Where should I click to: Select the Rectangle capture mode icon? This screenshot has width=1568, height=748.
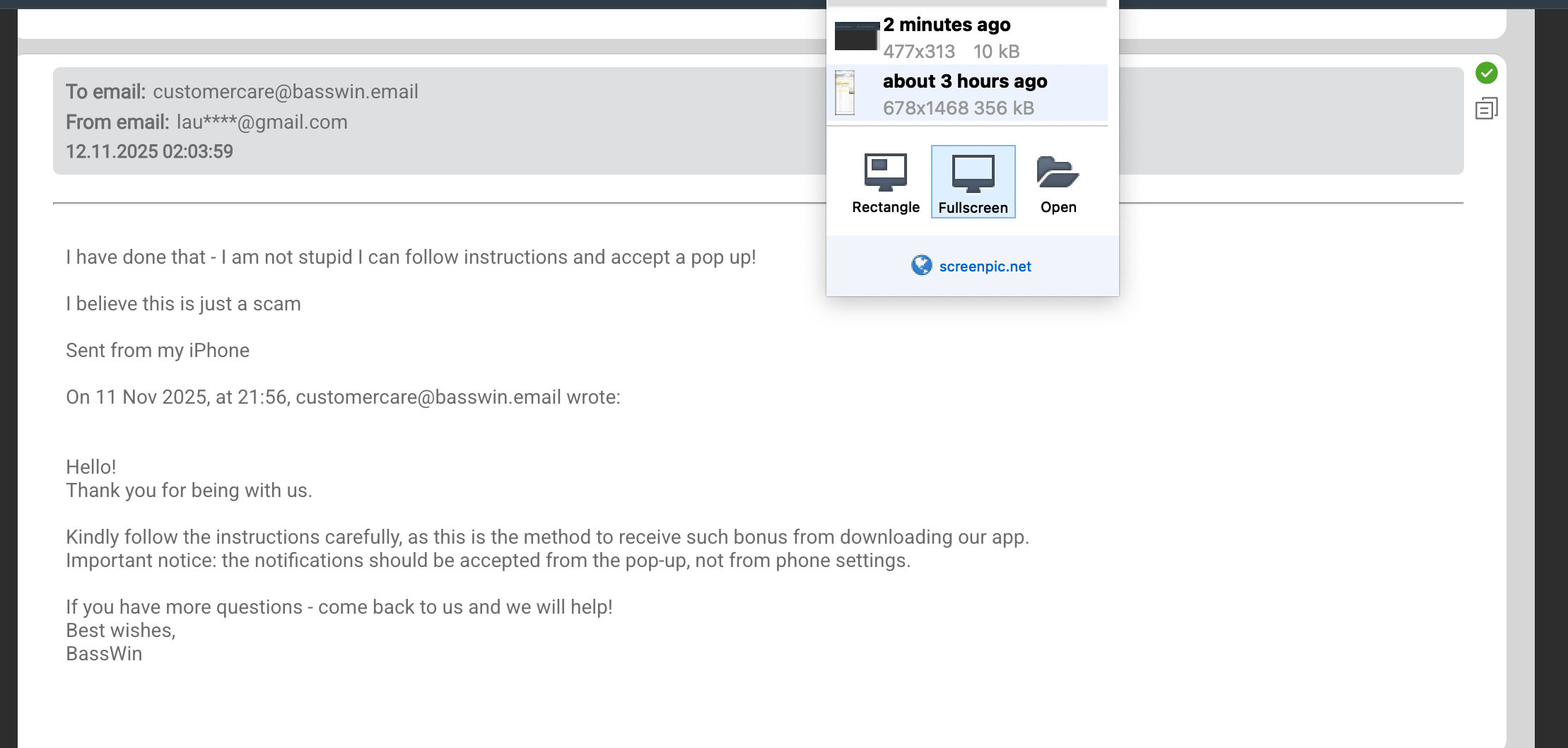[885, 173]
